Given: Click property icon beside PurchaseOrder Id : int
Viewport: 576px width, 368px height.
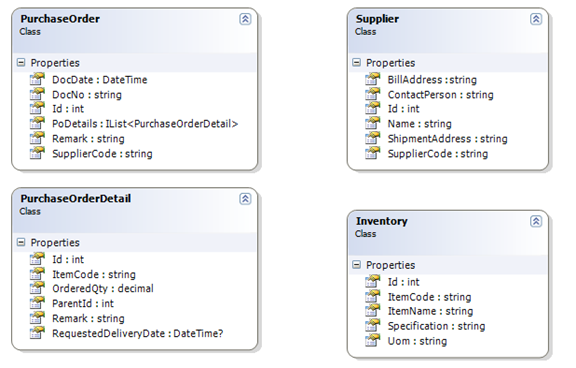Looking at the screenshot, I should (37, 108).
